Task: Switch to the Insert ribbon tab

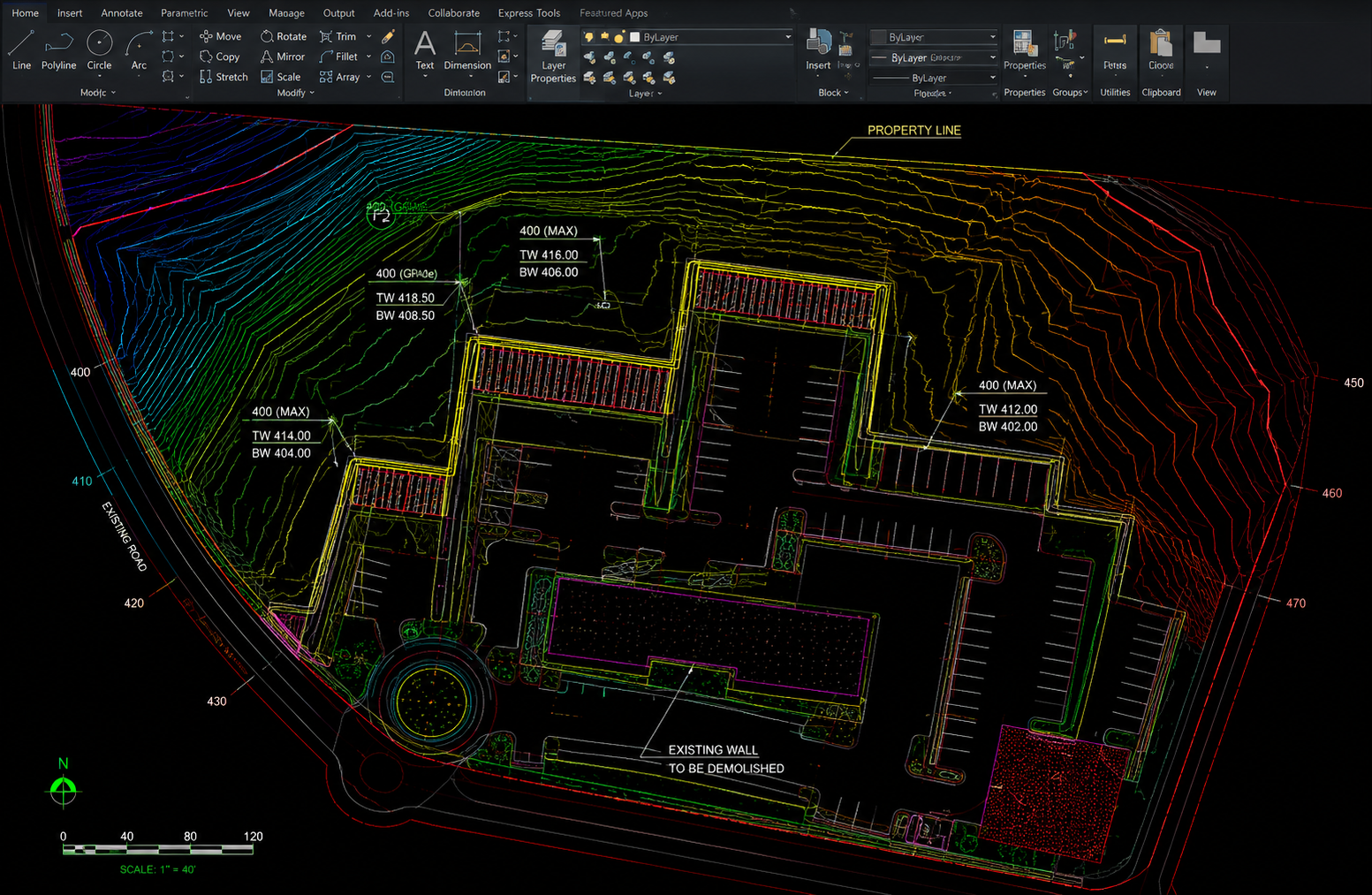Action: tap(70, 13)
